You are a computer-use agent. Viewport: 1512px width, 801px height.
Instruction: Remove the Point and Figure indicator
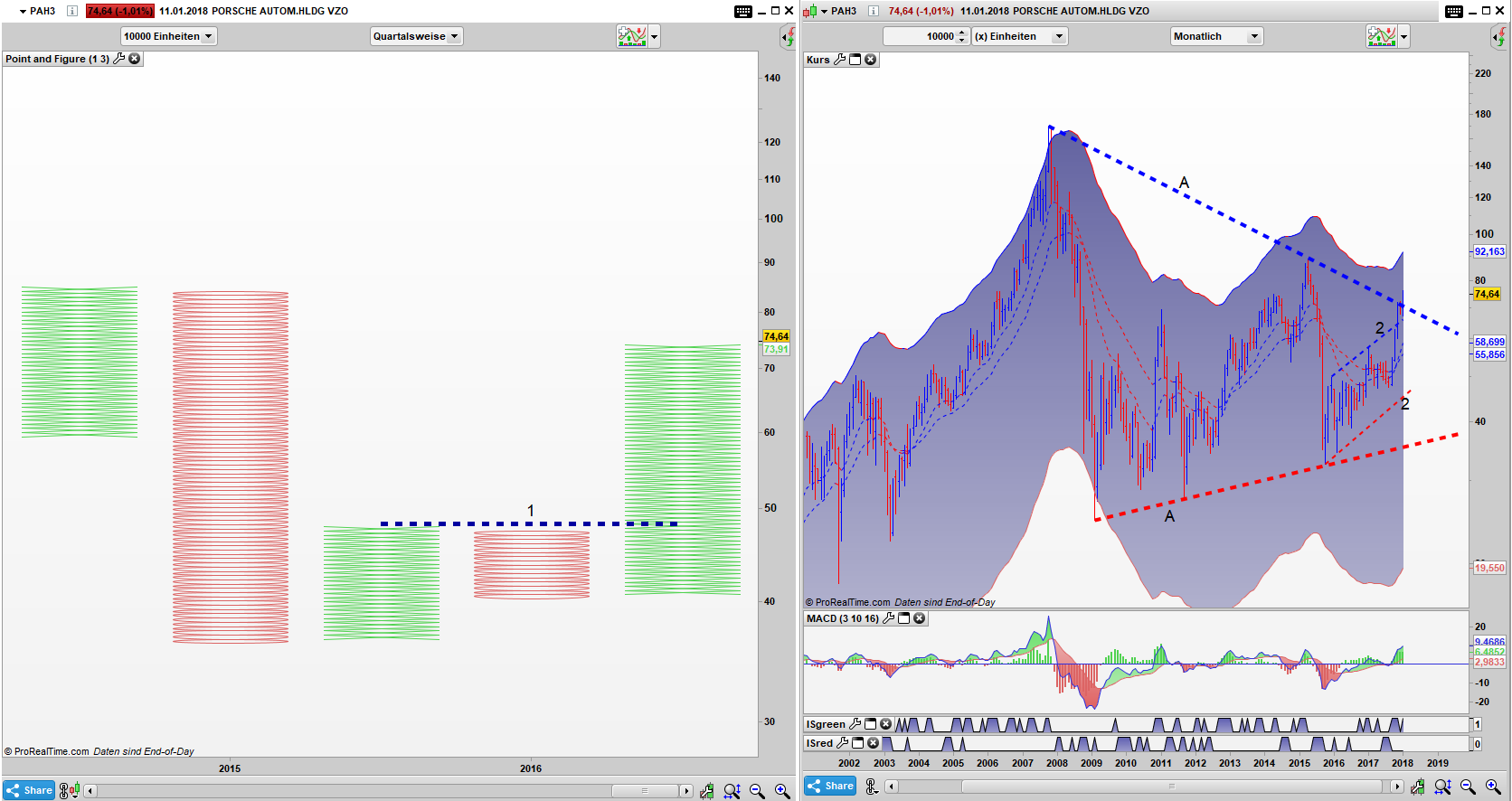click(135, 59)
